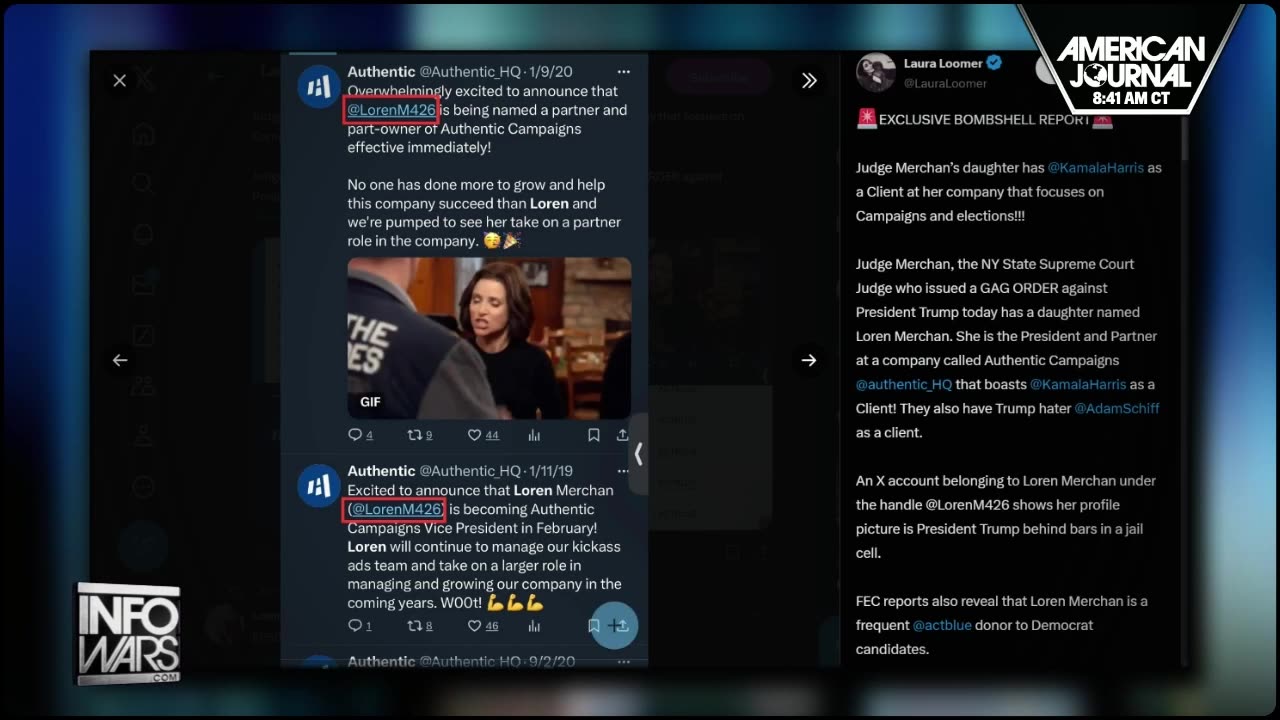This screenshot has width=1280, height=720.
Task: Open more options on the 1/11/19 Authentic tweet
Action: [x=624, y=471]
